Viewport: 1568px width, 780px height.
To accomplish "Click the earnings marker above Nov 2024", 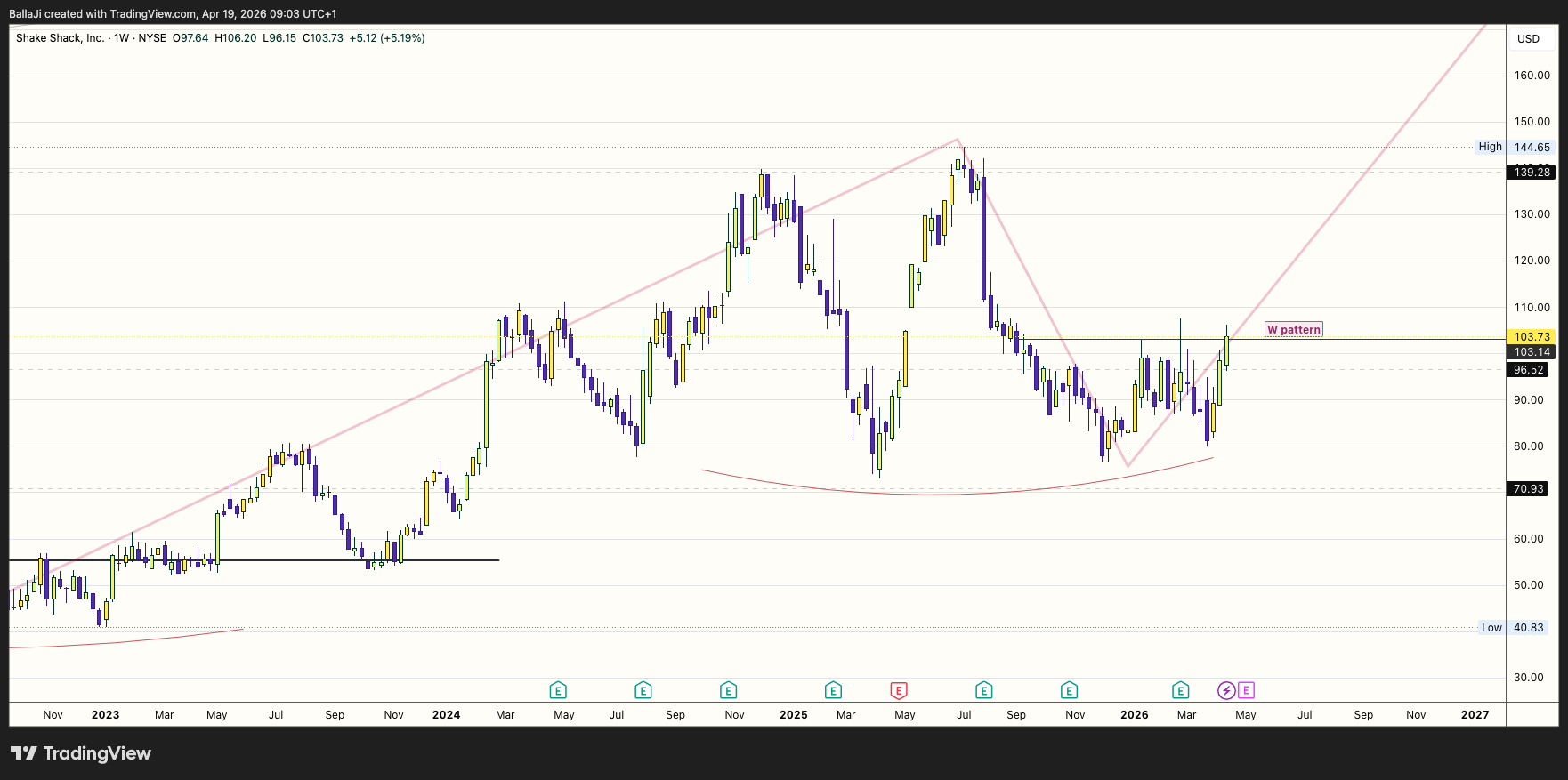I will tap(729, 690).
